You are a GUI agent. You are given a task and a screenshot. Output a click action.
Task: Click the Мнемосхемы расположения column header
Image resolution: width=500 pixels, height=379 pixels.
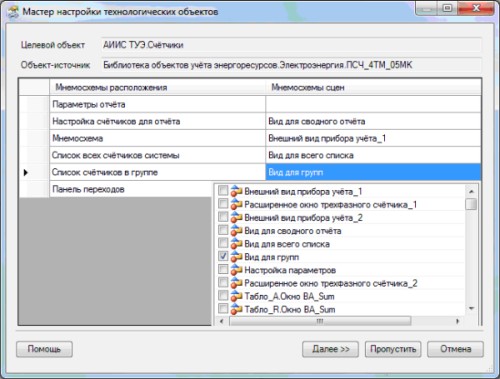[158, 87]
